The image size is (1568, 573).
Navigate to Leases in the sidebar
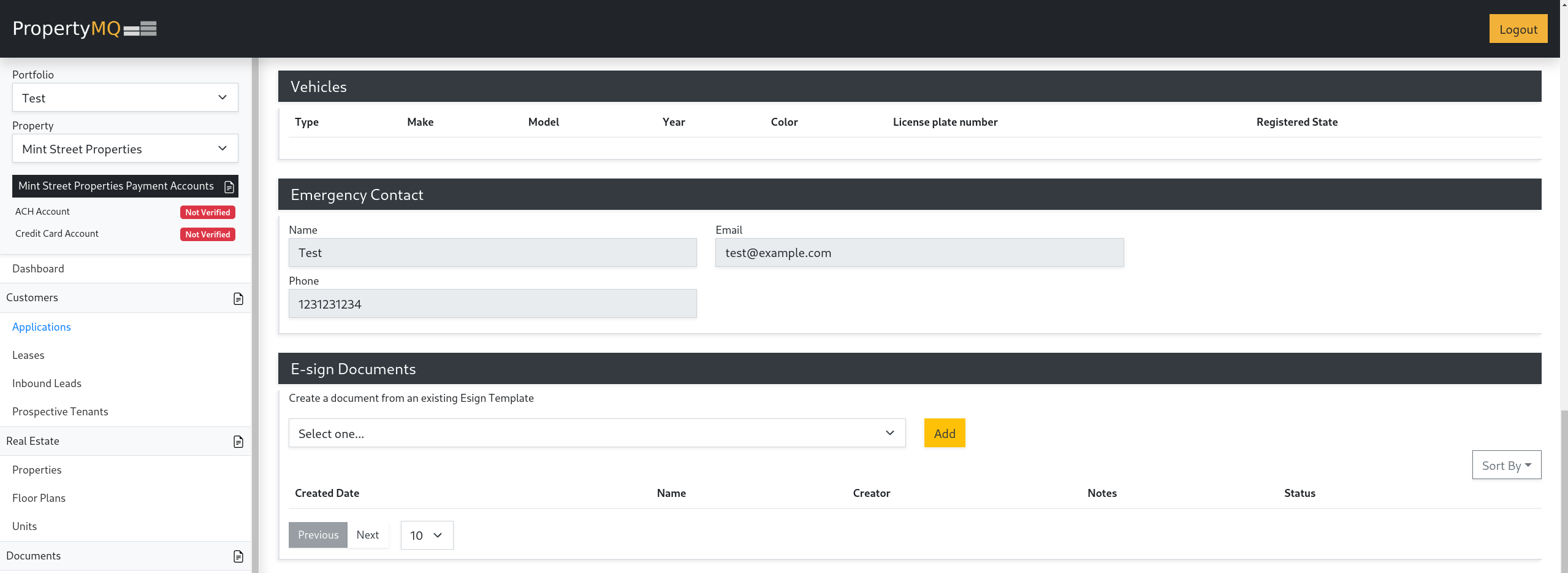click(x=28, y=355)
